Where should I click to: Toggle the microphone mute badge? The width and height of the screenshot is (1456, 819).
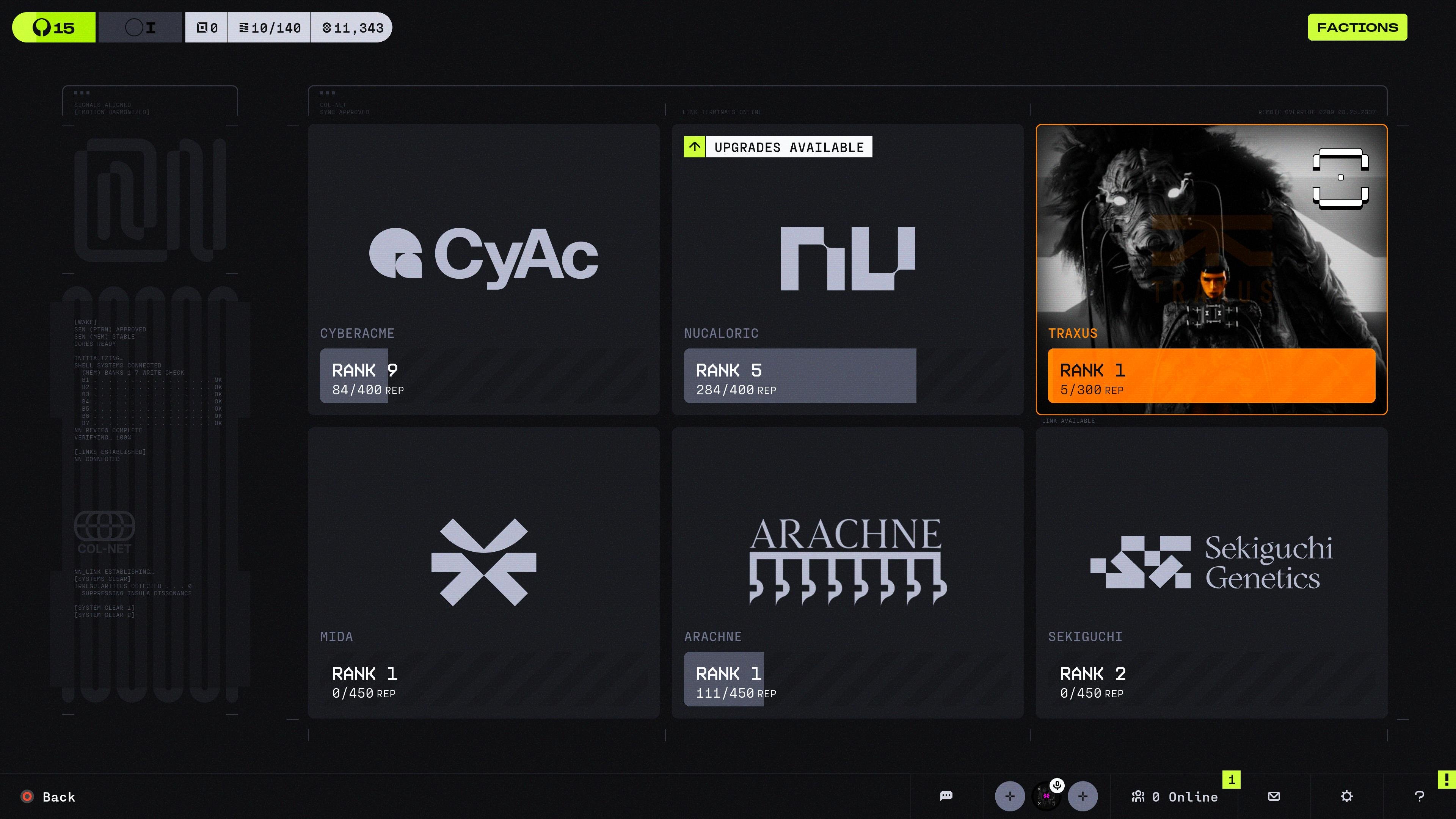click(1057, 785)
